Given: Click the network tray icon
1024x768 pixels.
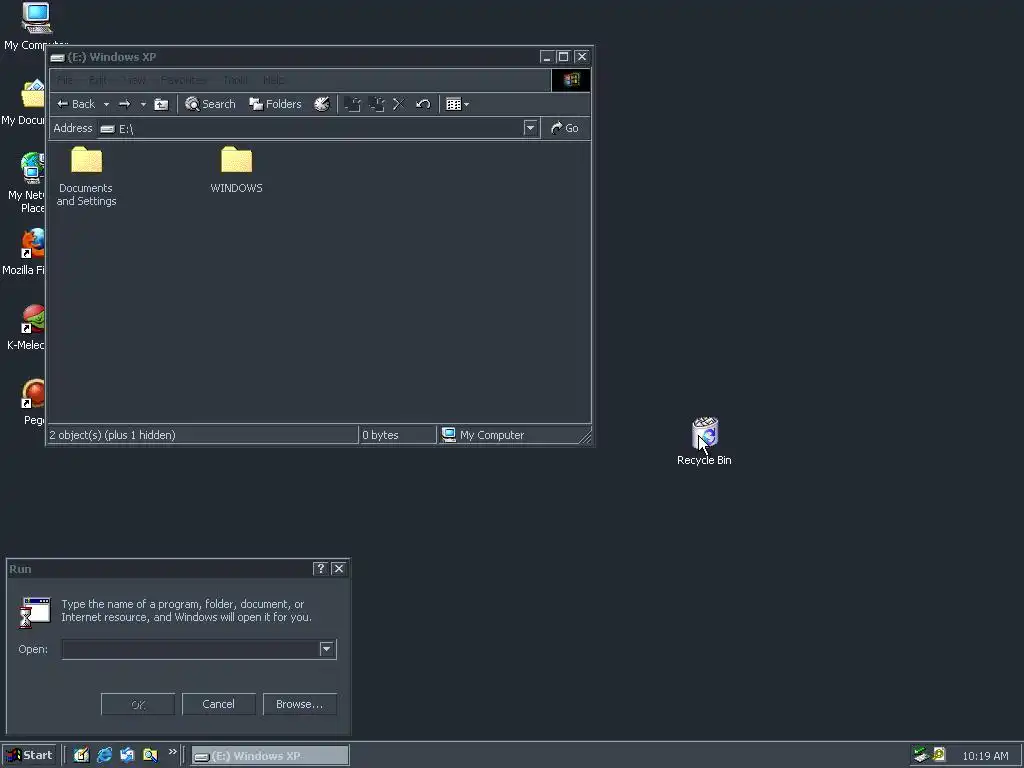Looking at the screenshot, I should point(921,756).
